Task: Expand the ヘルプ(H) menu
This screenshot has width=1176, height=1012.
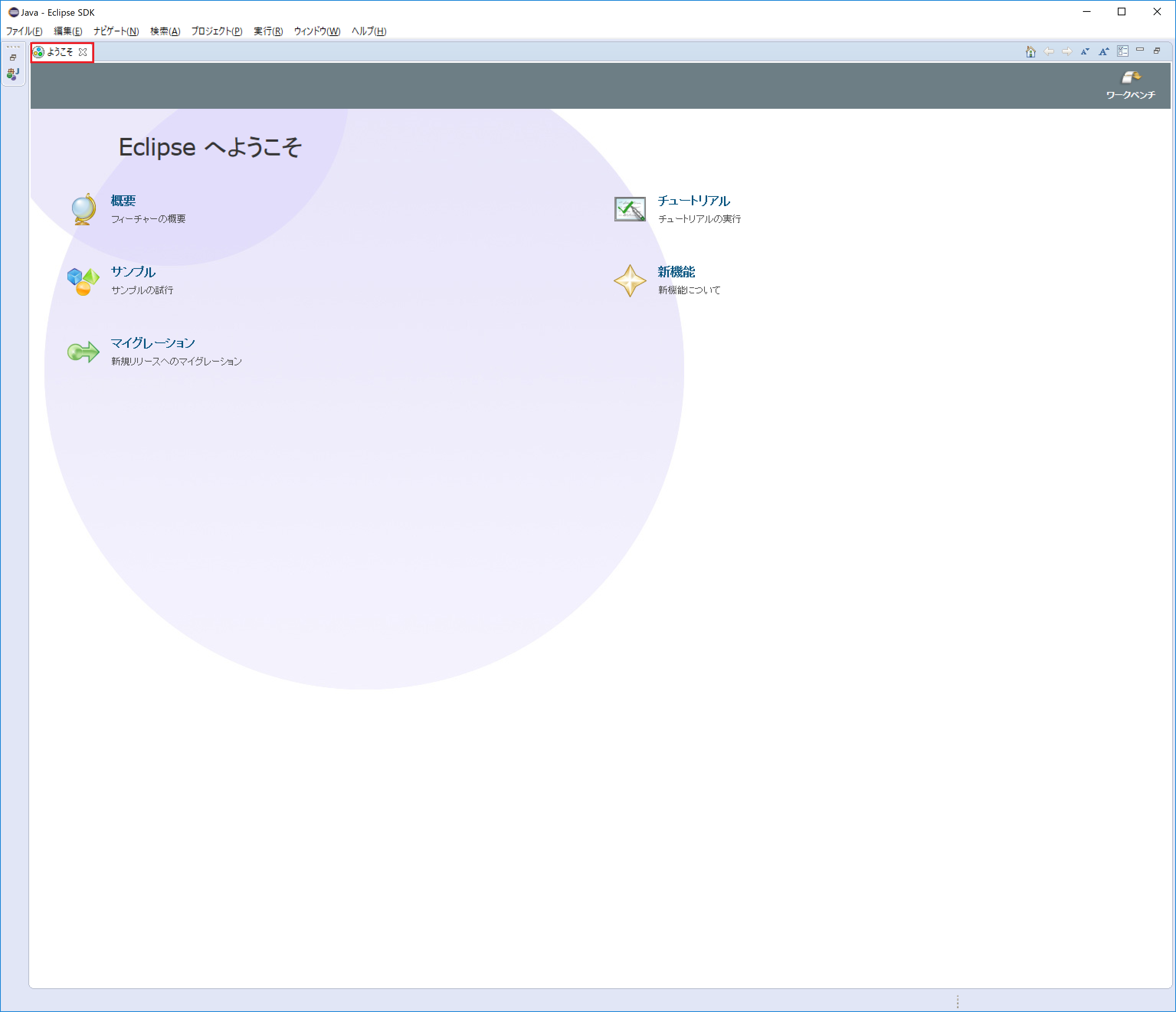Action: (369, 31)
